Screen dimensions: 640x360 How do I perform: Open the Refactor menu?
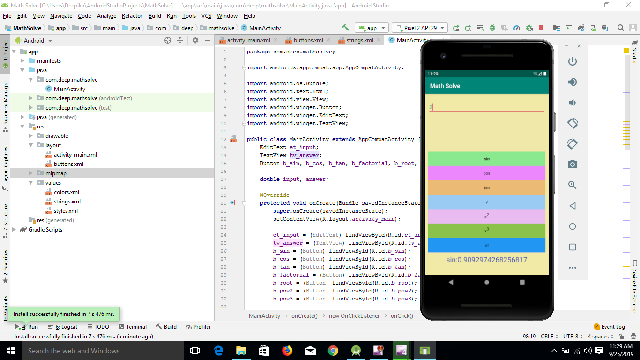click(132, 16)
